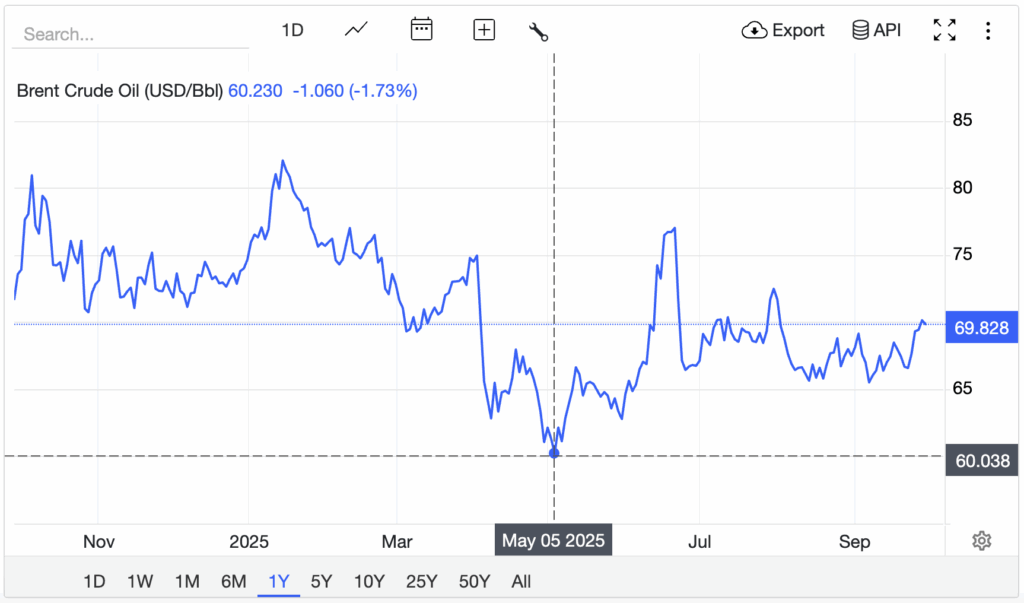Screen dimensions: 1024x603
Task: Open the calendar date-range picker
Action: [421, 29]
